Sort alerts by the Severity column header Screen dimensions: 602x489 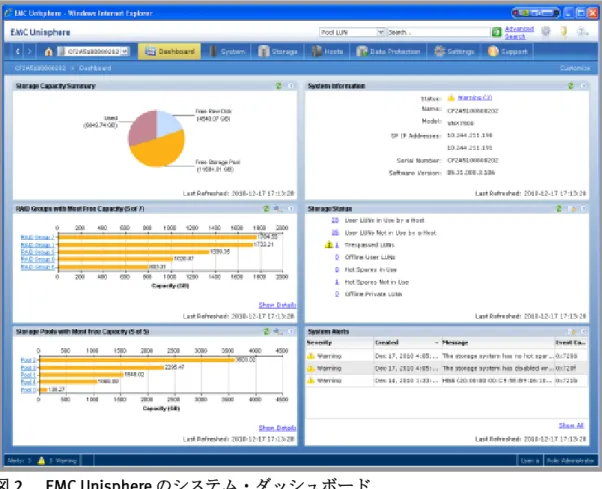point(339,342)
